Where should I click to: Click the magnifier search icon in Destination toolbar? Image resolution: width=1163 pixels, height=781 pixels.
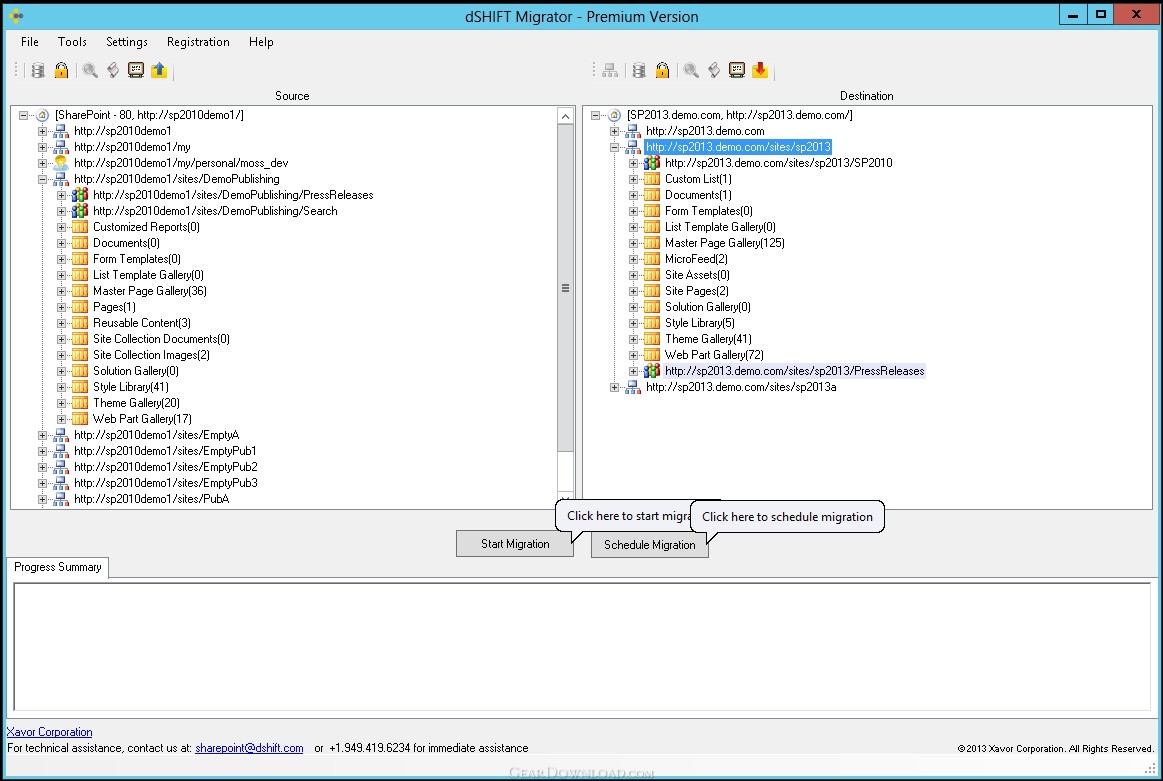(x=691, y=70)
